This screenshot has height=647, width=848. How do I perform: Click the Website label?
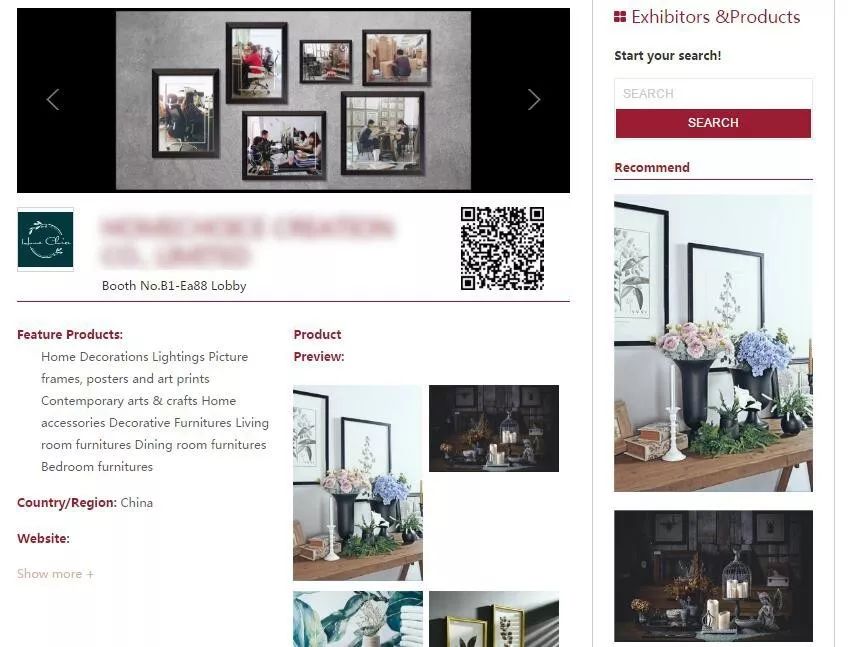click(43, 538)
